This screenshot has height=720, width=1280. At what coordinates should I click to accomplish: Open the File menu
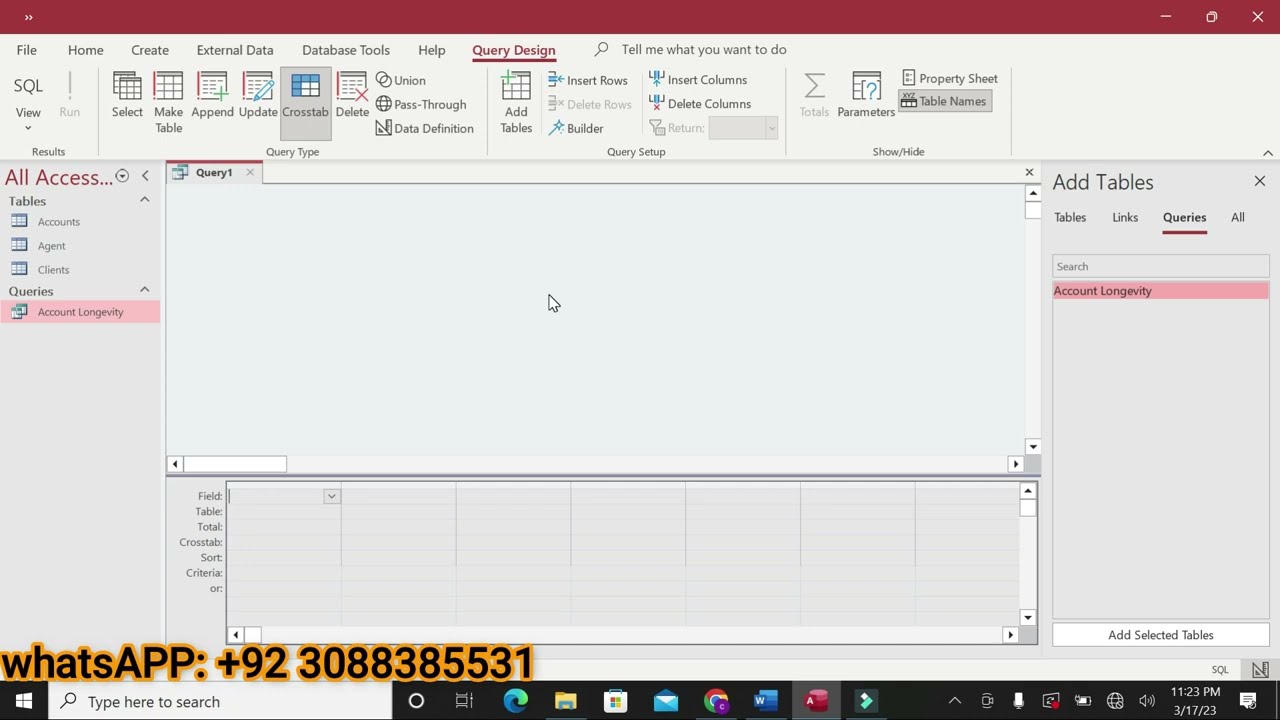[27, 50]
